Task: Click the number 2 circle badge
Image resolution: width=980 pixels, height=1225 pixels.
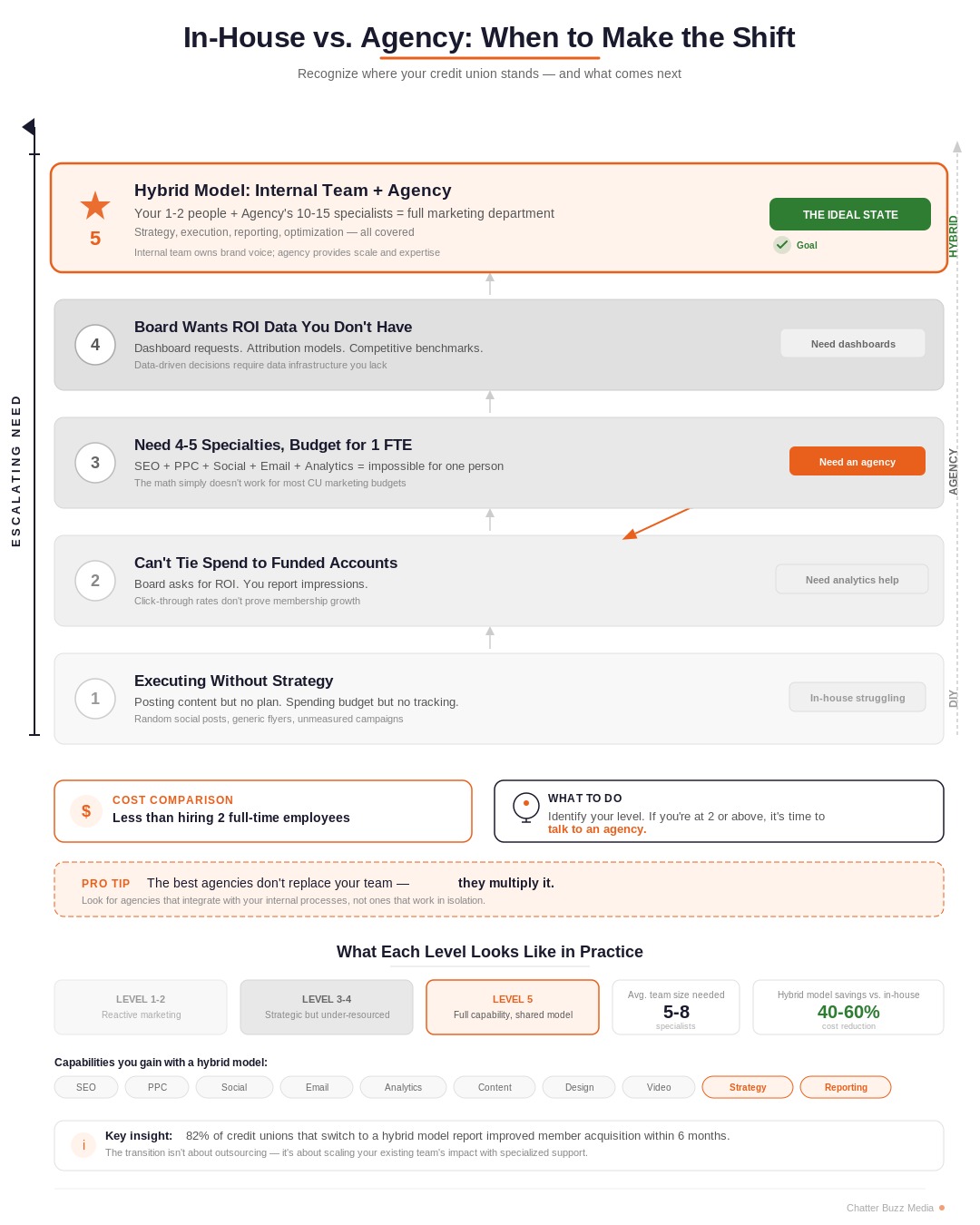Action: click(x=95, y=581)
